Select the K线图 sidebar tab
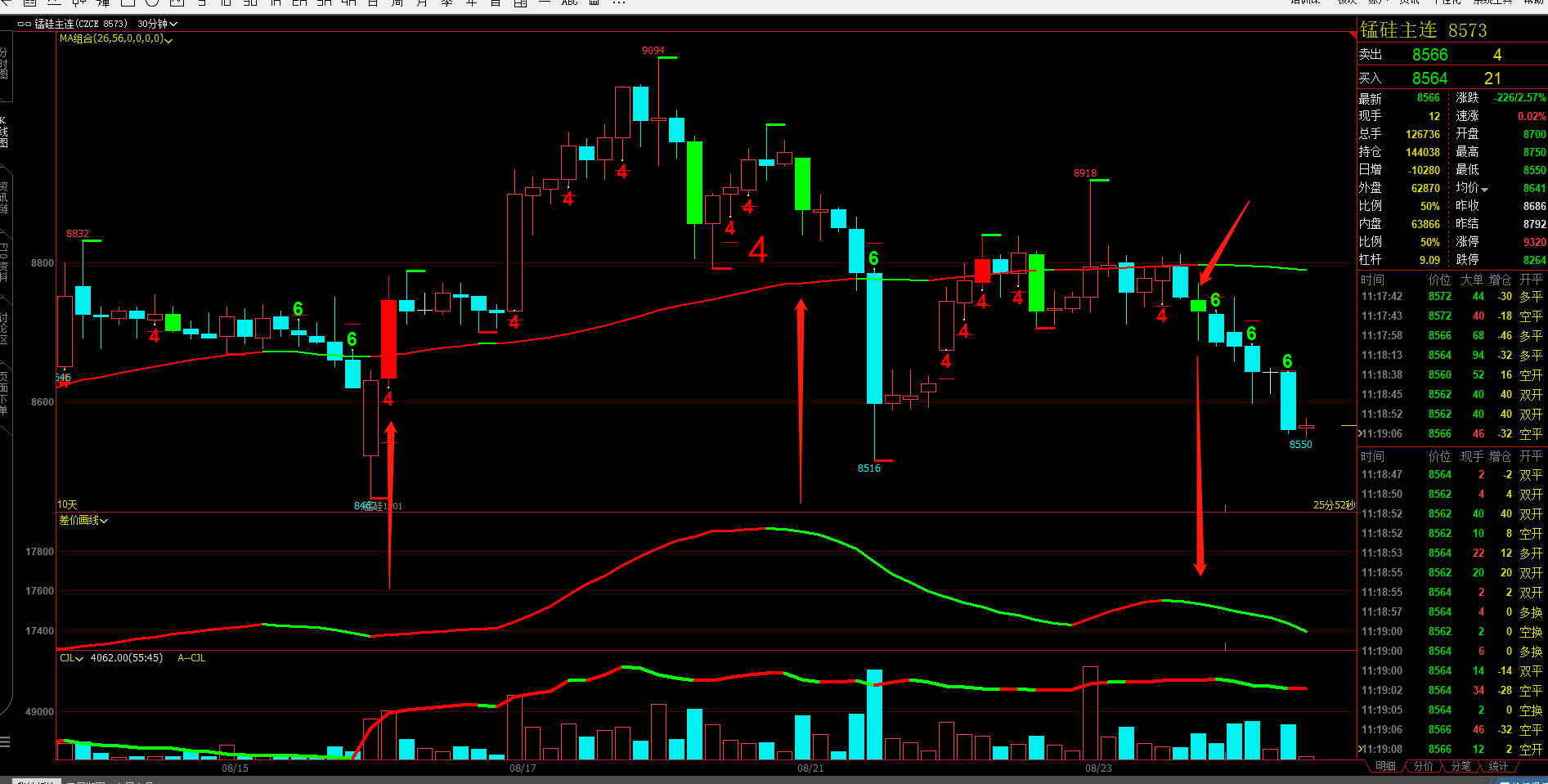Screen dimensions: 1548x784 [4, 132]
